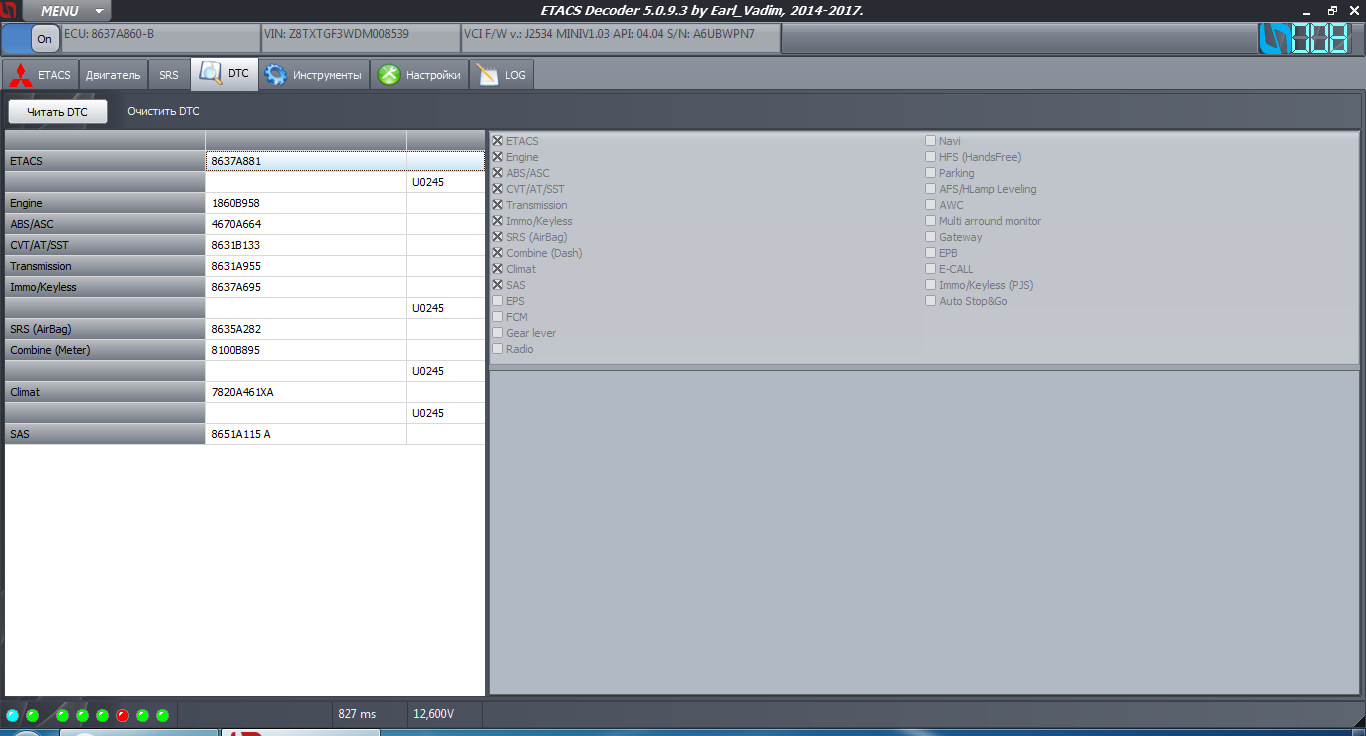Enable the Auto Stop&Go checkbox
This screenshot has width=1366, height=736.
(931, 301)
